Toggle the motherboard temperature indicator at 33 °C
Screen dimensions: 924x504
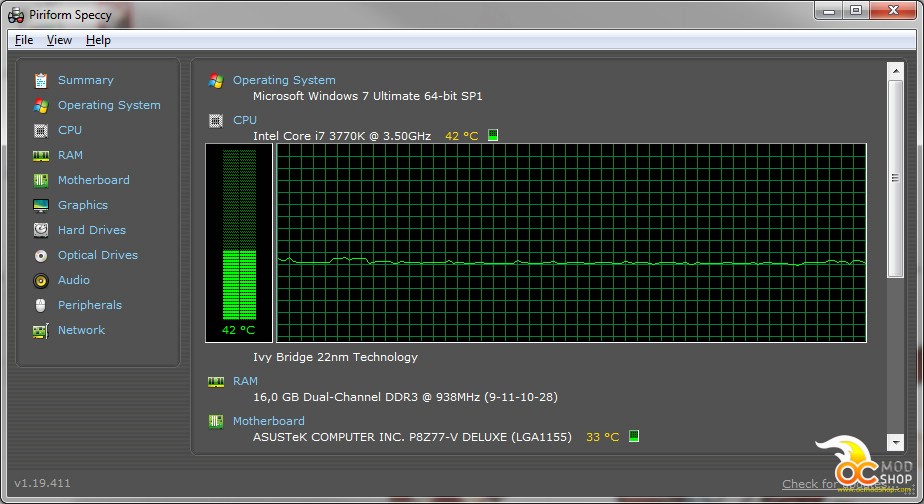tap(634, 436)
